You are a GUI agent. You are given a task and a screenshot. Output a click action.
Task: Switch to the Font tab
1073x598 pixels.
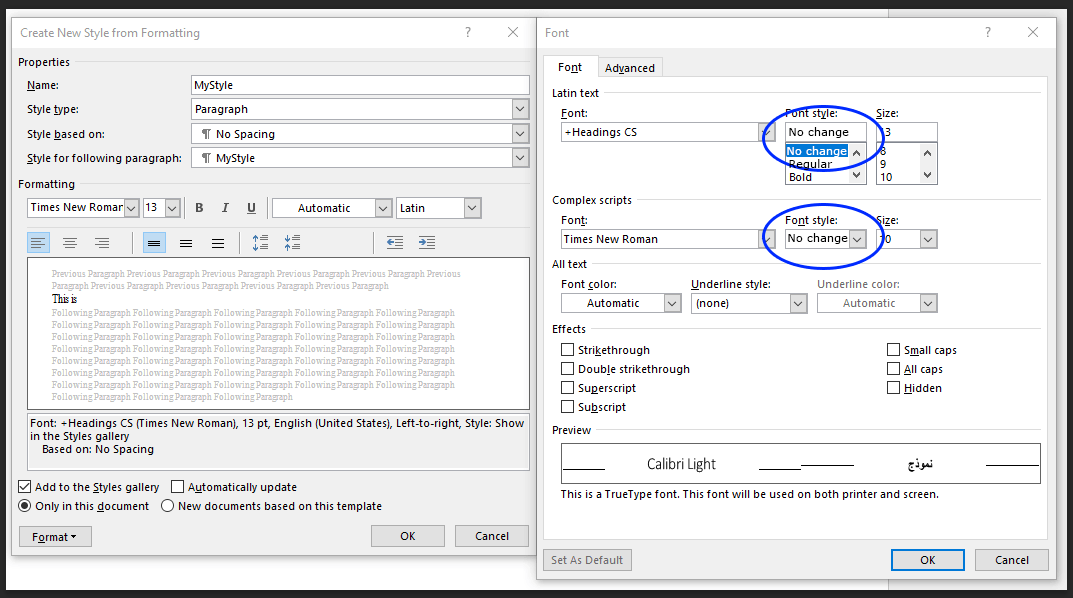click(569, 67)
